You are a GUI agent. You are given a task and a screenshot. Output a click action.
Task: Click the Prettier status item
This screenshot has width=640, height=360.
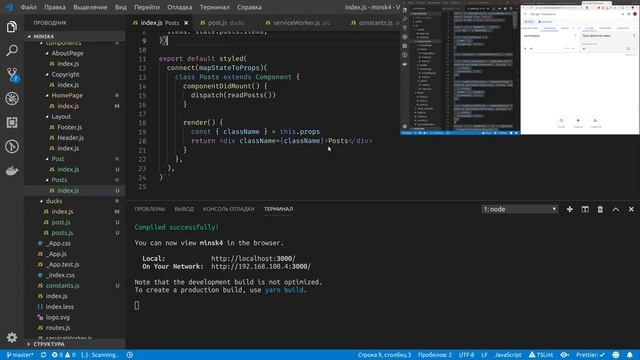pyautogui.click(x=591, y=355)
